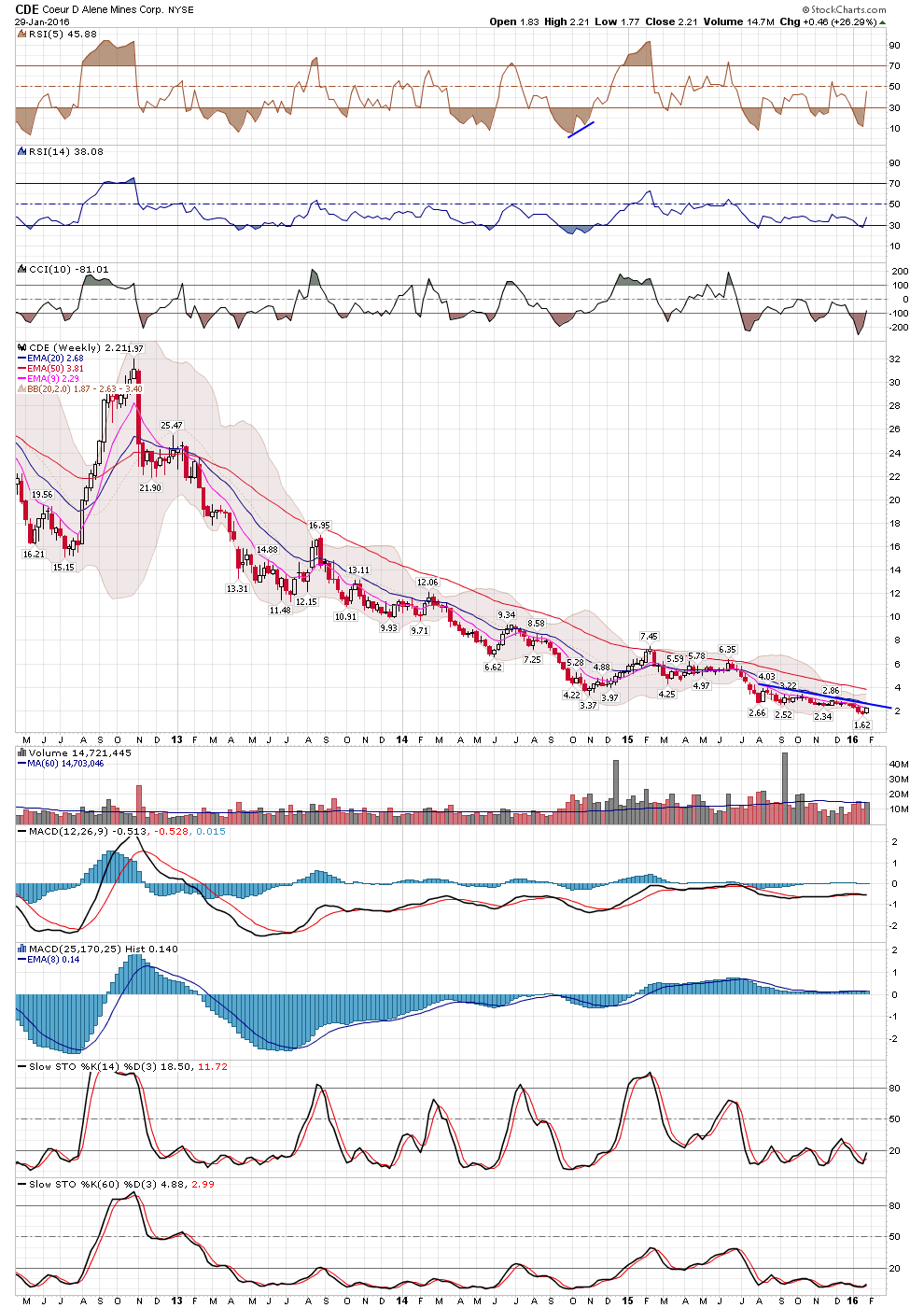This screenshot has height=1308, width=924.
Task: Click the 16.95 price annotation
Action: coord(319,527)
